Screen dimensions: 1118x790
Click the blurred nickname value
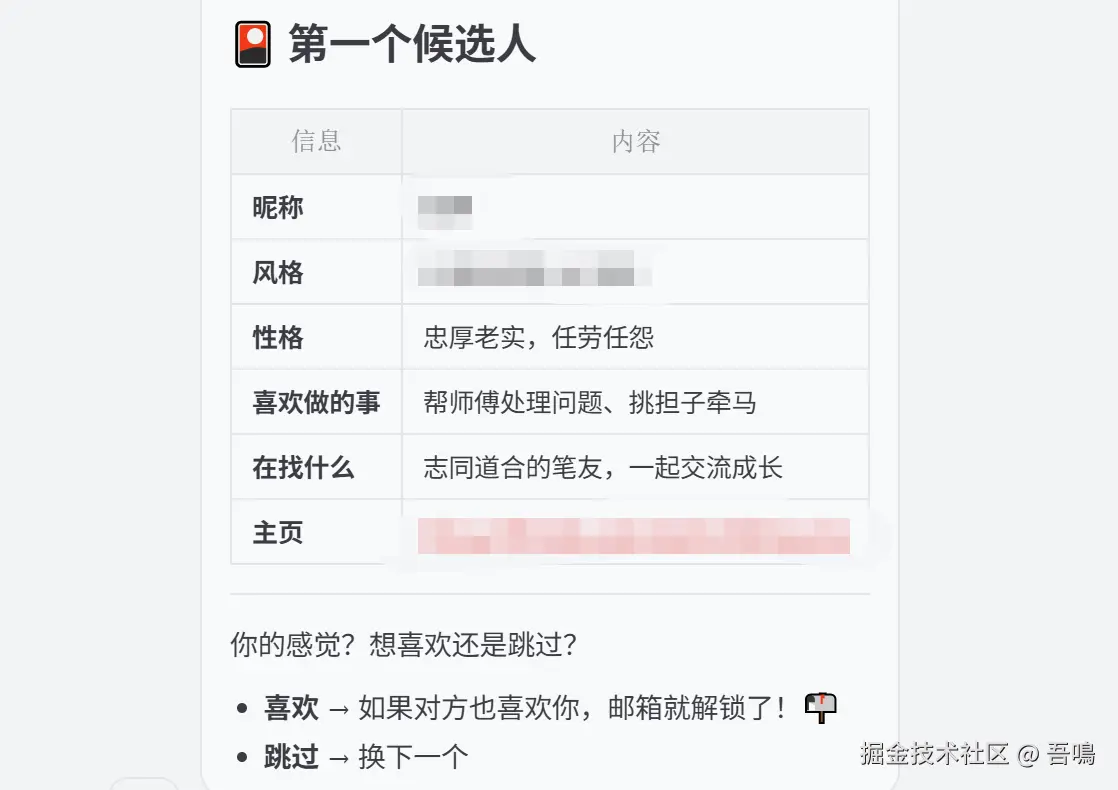pos(445,207)
